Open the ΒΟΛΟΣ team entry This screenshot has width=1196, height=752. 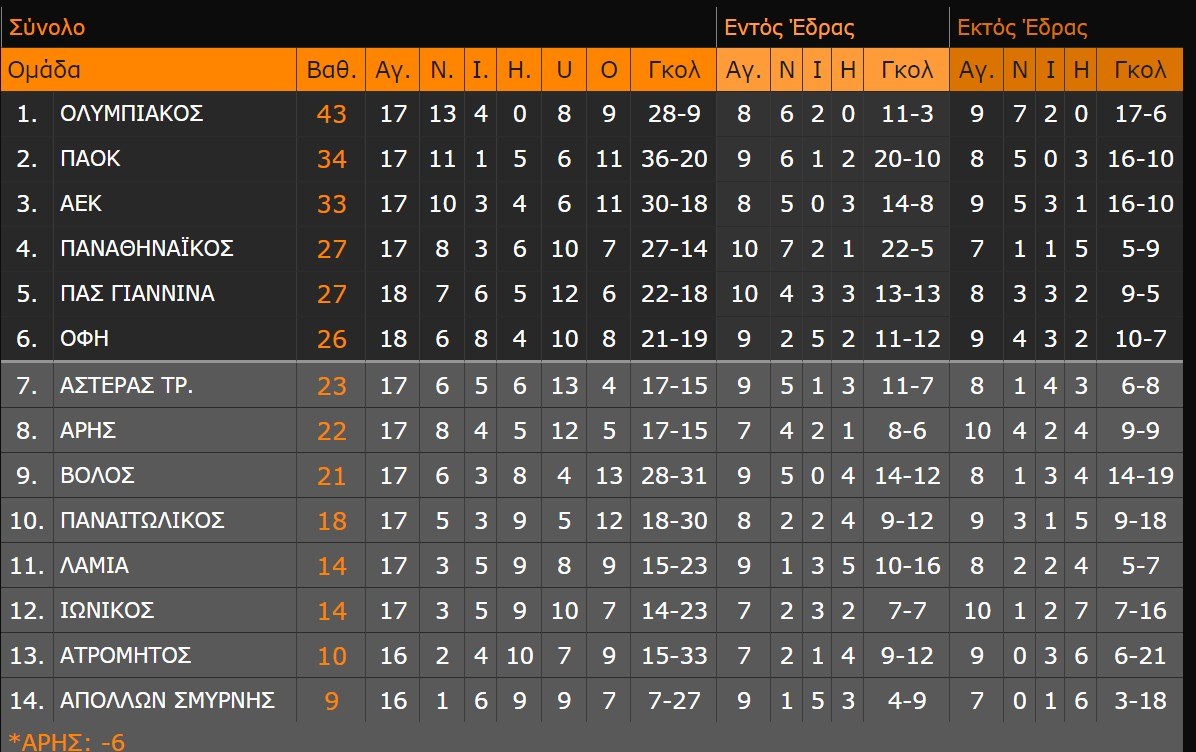point(97,475)
